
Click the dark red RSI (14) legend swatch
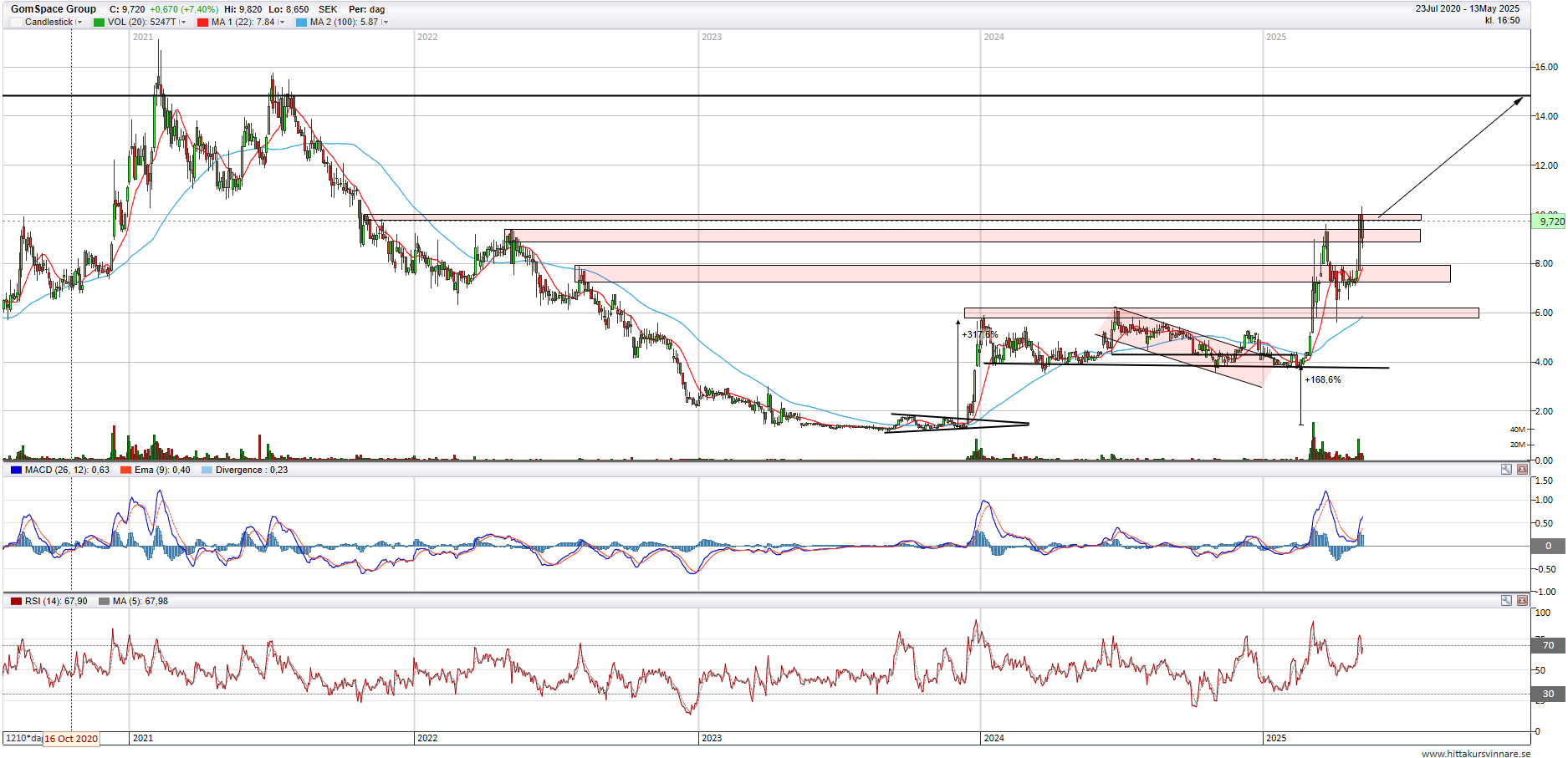16,601
